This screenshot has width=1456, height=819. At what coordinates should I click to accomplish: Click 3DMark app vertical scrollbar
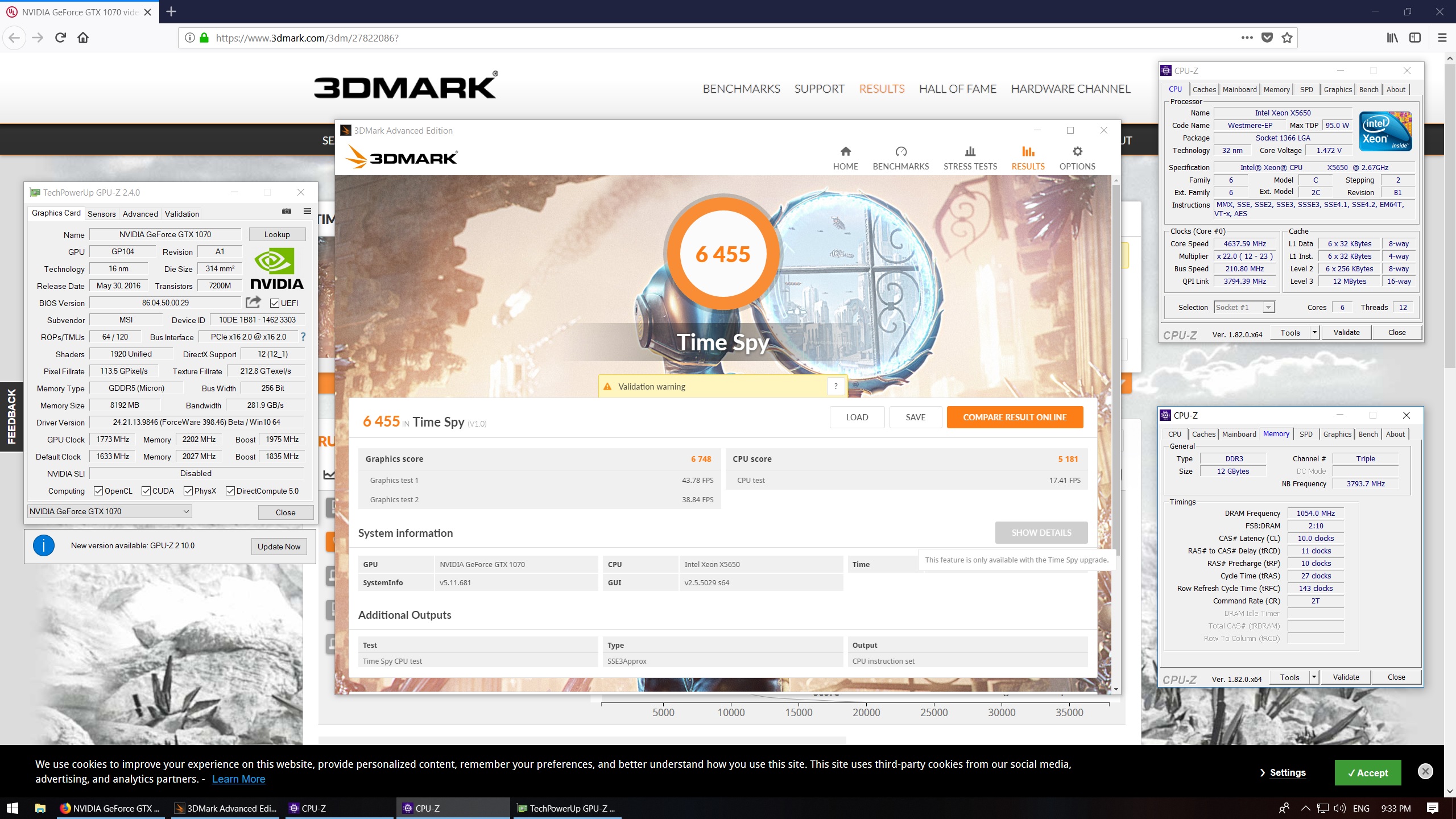pos(1115,370)
